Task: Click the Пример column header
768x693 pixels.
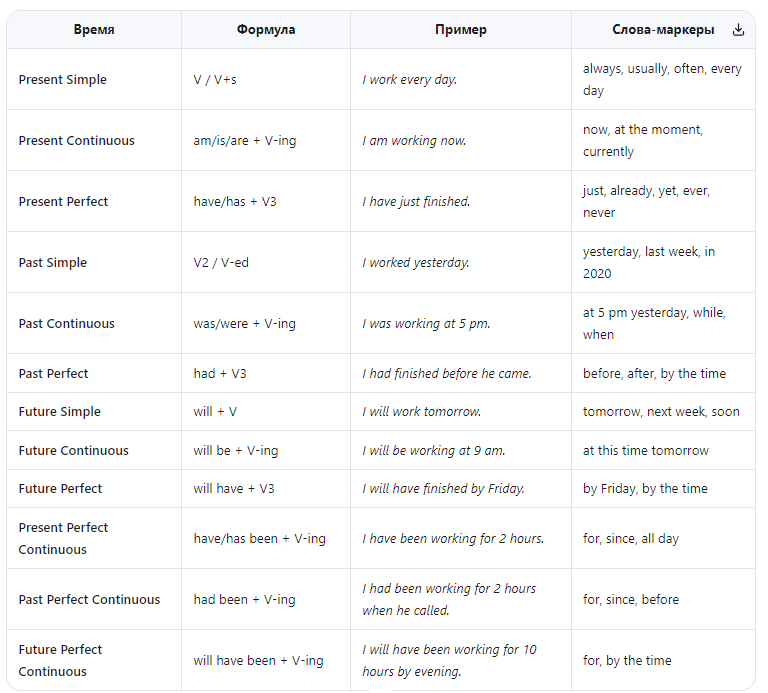Action: (x=461, y=30)
